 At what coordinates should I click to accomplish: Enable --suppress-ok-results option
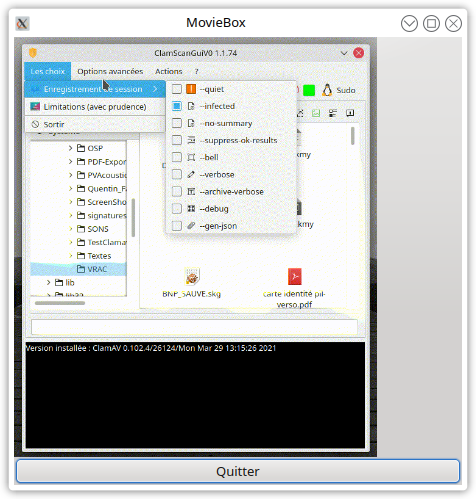click(x=177, y=140)
